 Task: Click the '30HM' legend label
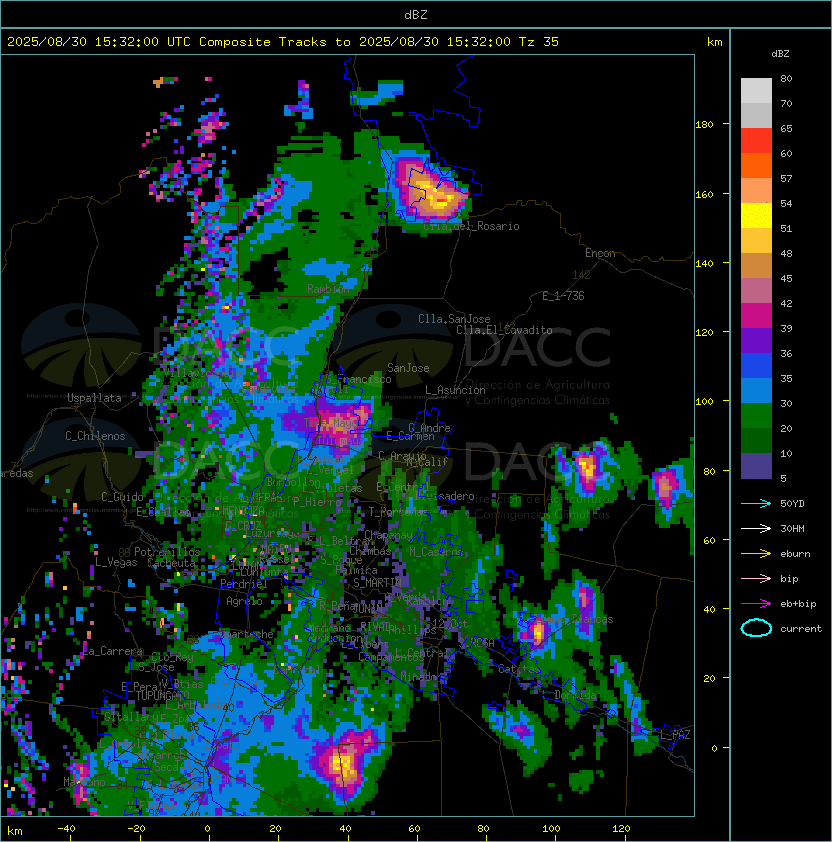792,528
